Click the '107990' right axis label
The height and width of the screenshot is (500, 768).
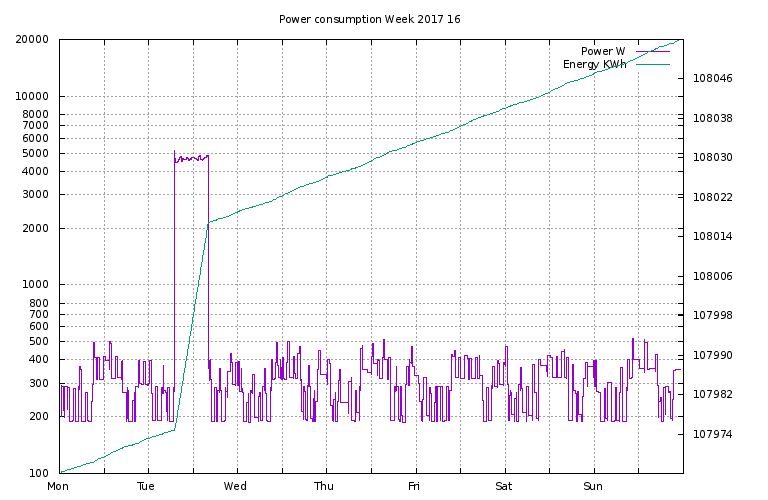tap(713, 355)
